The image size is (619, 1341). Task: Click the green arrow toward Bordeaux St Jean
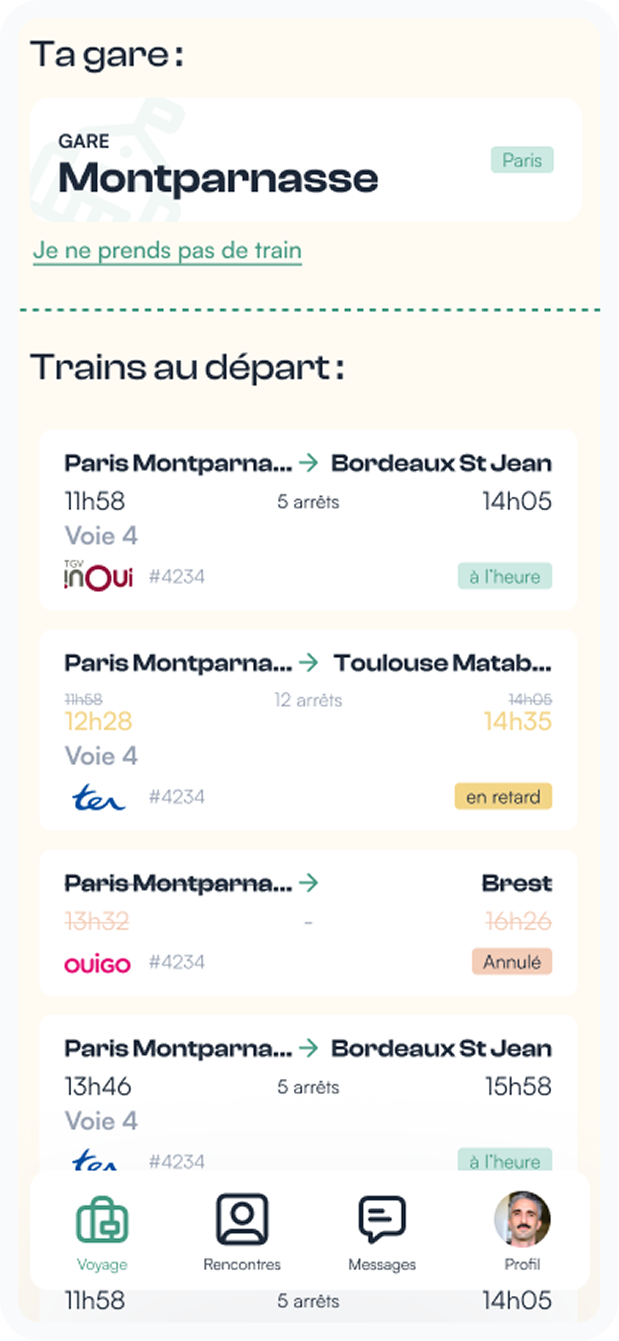click(x=308, y=463)
